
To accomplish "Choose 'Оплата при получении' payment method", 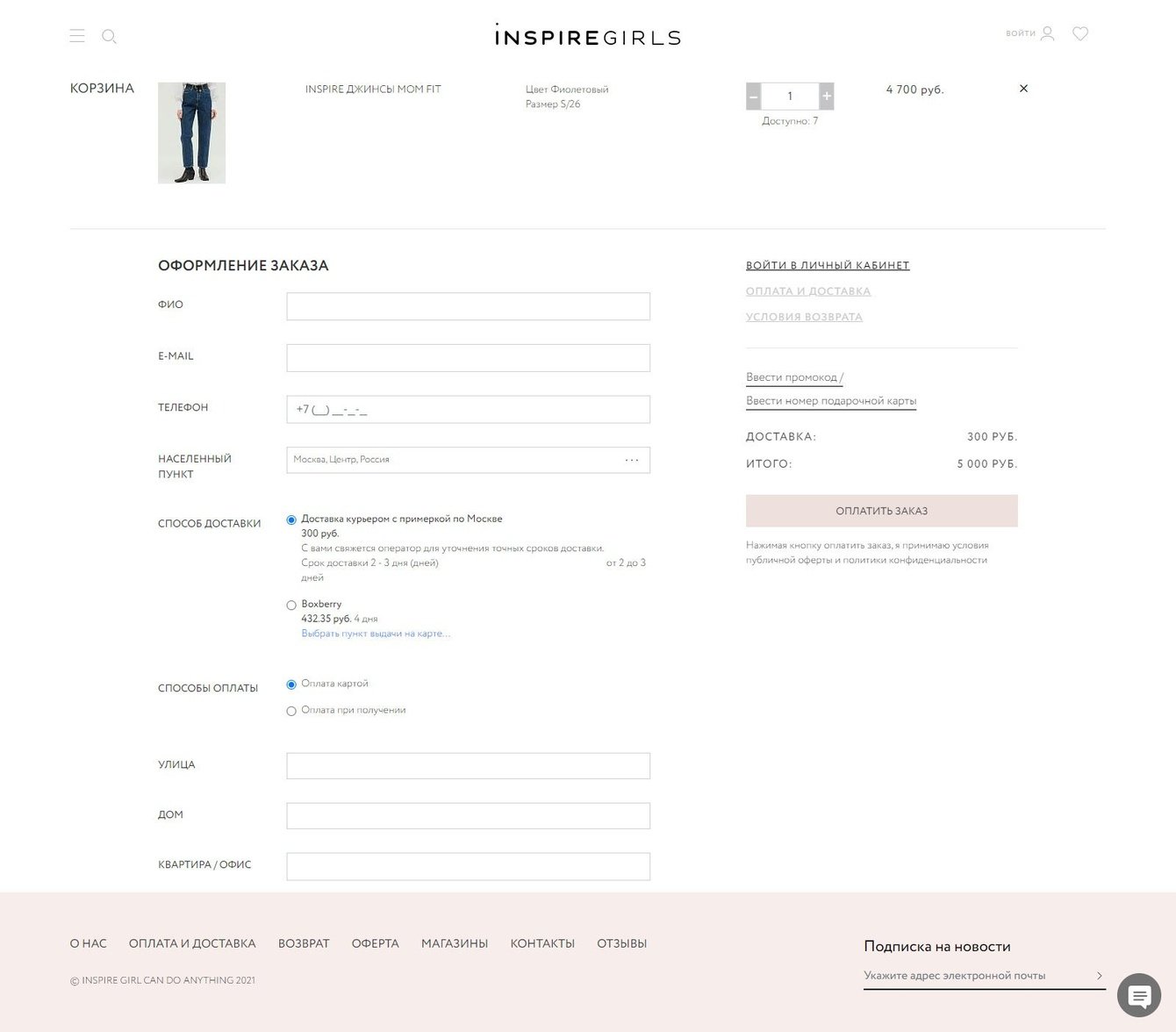I will (291, 711).
